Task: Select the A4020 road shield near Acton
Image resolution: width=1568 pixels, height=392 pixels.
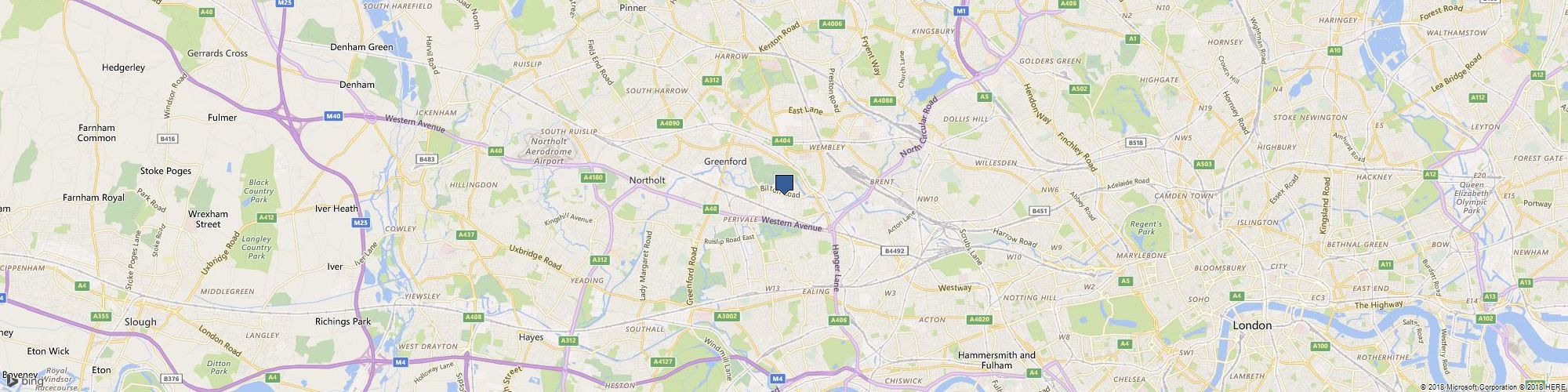Action: pyautogui.click(x=978, y=319)
